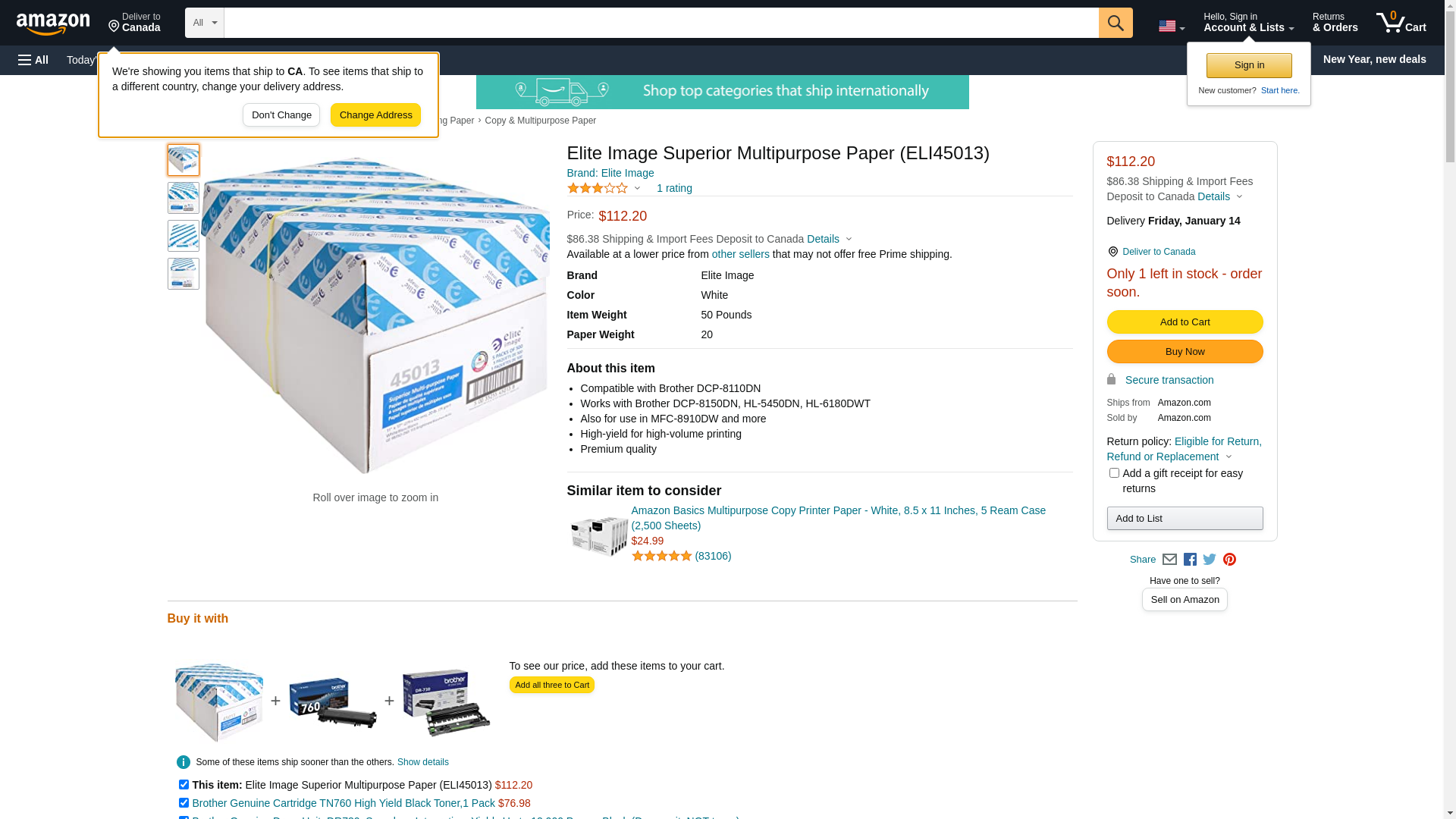1456x819 pixels.
Task: Open the shopping cart icon
Action: coord(1401,23)
